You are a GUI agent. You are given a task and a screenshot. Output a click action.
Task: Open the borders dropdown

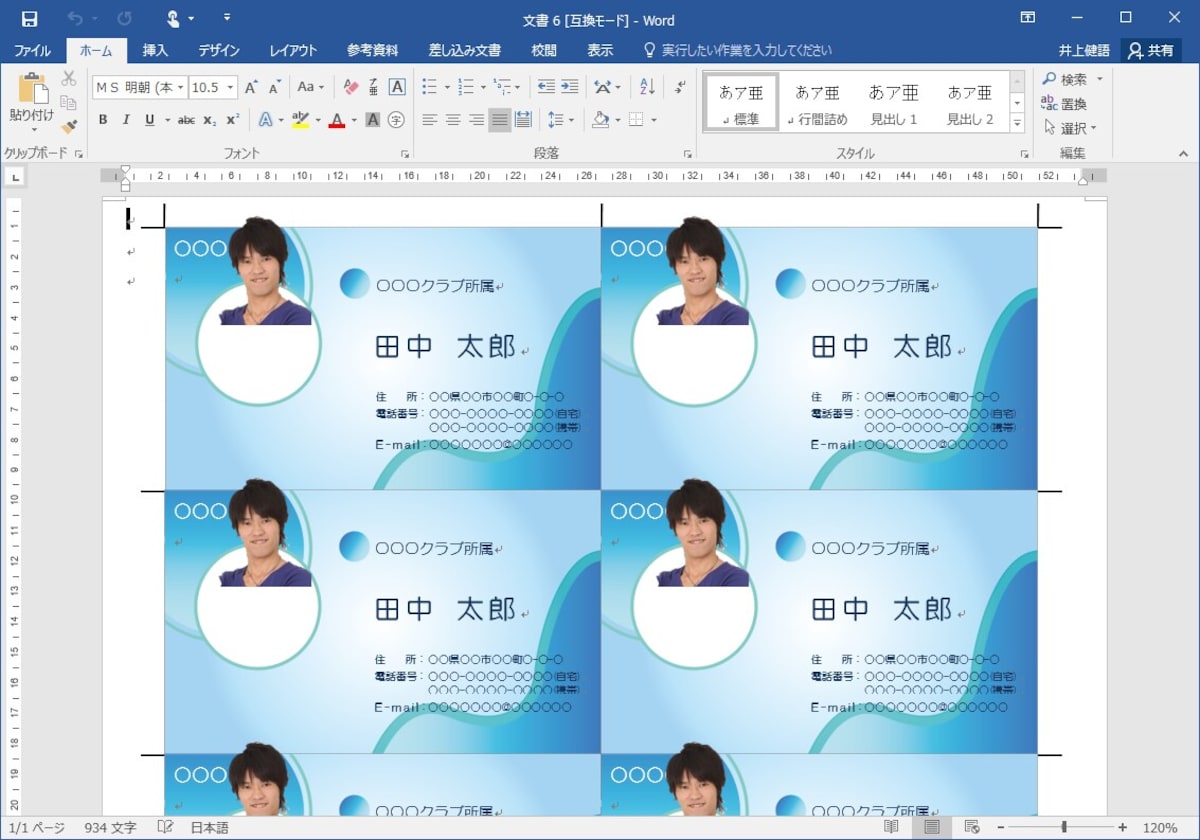(653, 120)
